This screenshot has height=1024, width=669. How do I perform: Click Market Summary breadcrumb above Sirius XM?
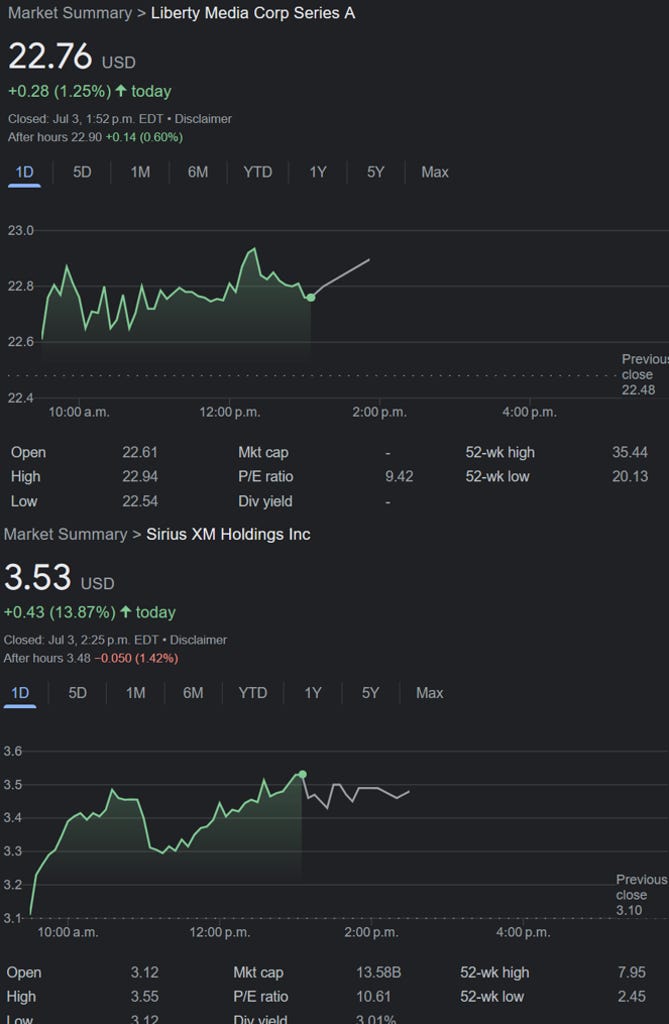(x=65, y=534)
